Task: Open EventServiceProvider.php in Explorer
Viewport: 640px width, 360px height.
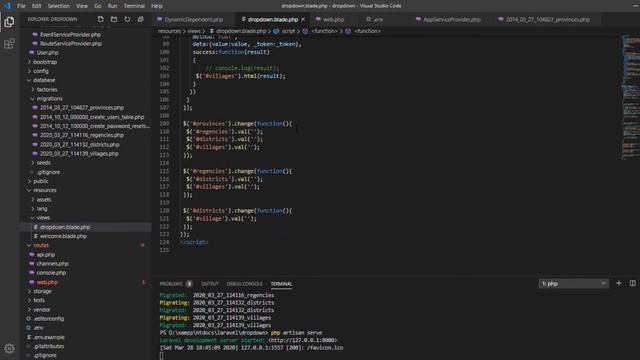Action: [70, 34]
